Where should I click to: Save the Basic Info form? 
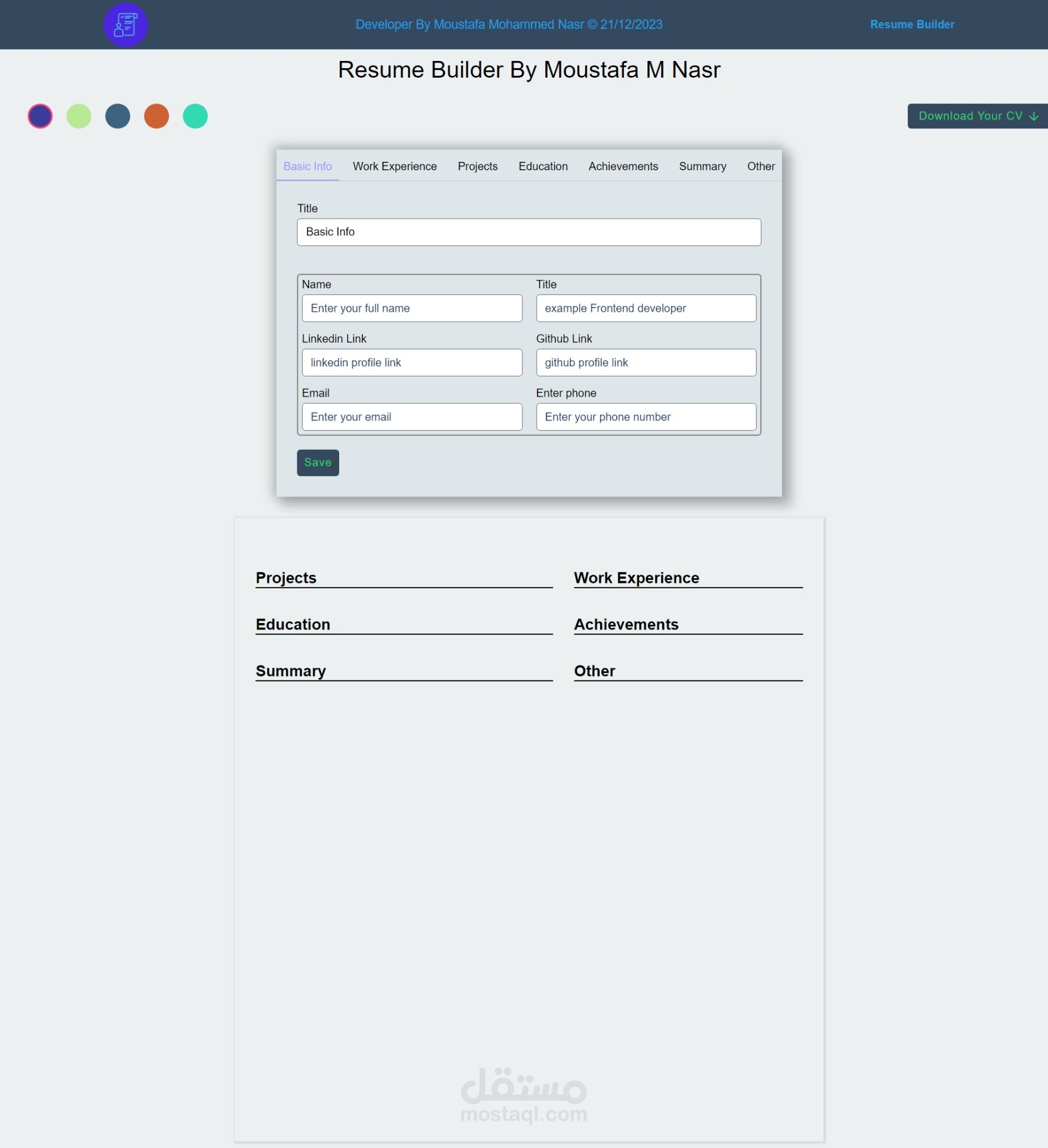318,462
